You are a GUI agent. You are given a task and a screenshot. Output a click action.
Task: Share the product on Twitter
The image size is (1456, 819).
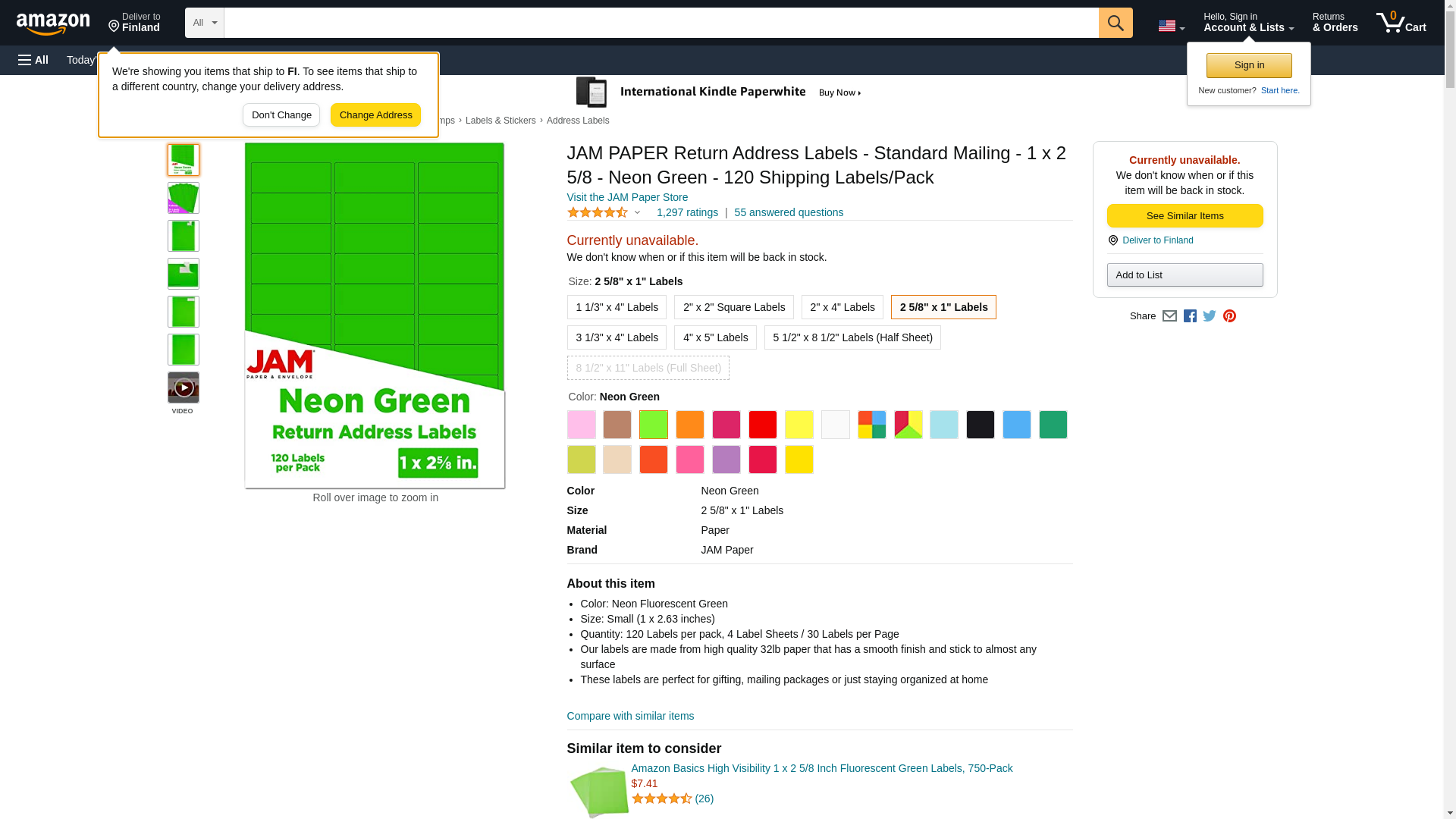point(1210,316)
